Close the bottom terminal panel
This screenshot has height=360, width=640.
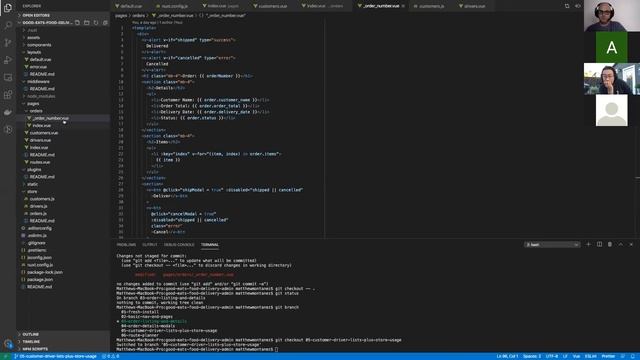(631, 244)
